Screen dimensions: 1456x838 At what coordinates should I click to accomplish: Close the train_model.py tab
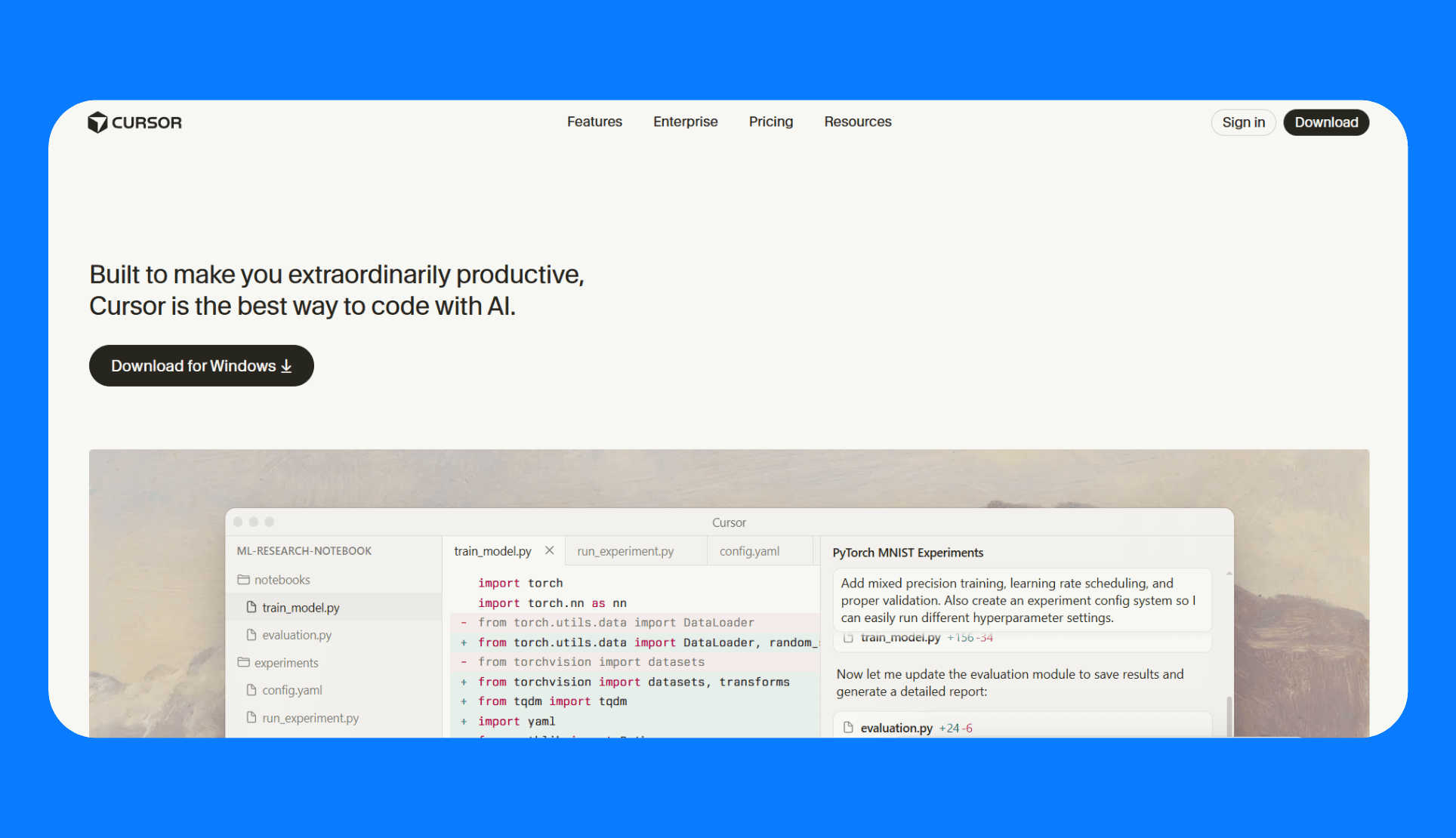click(x=550, y=550)
